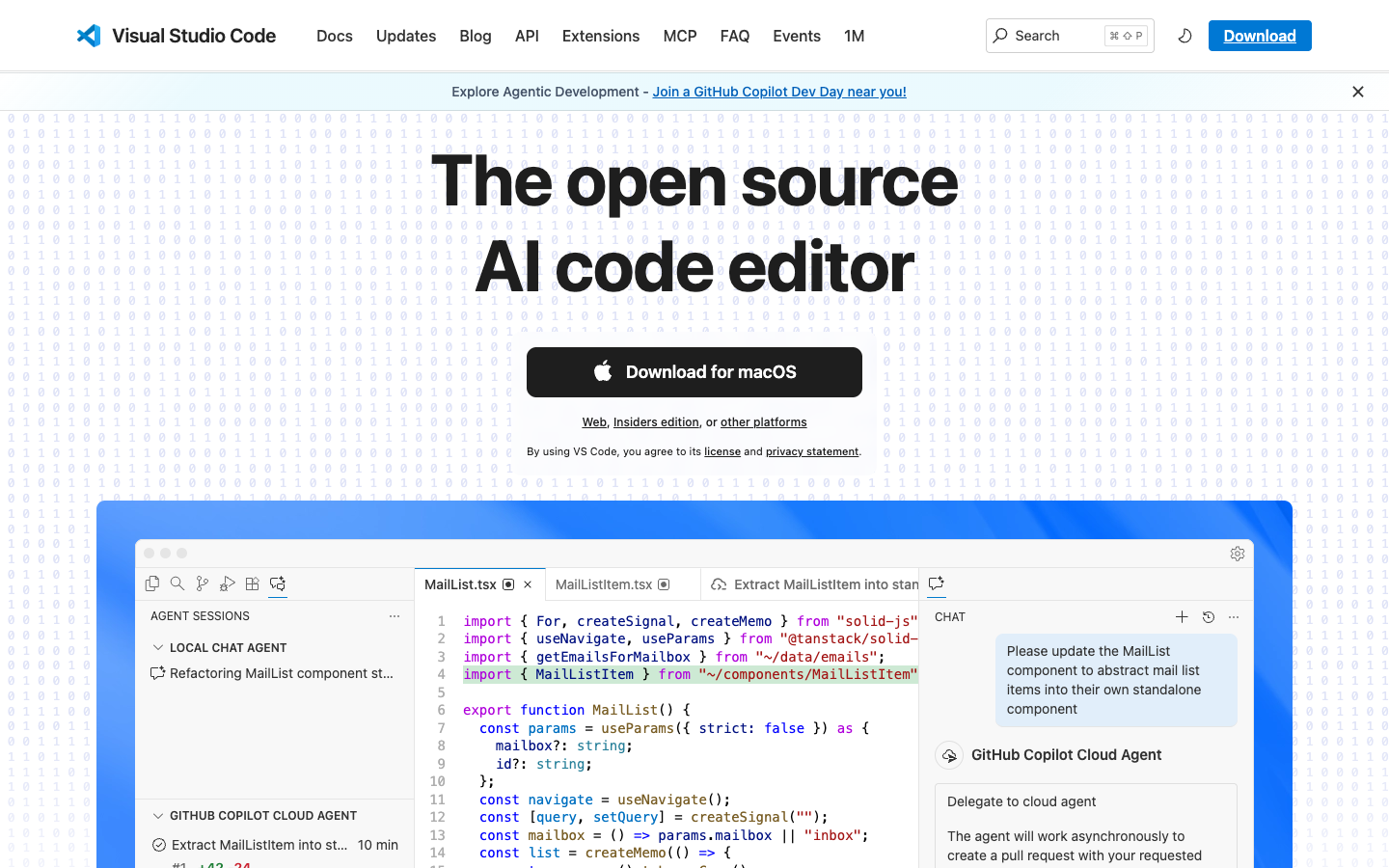Click the cloud agent icon on the Extract MailListItem tab
1389x868 pixels.
pyautogui.click(x=719, y=584)
